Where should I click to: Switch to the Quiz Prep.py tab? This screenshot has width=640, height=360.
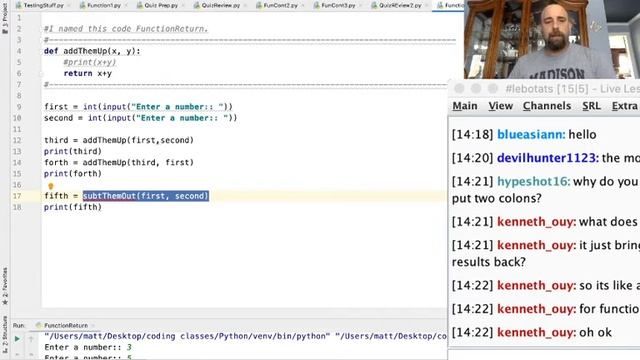pos(160,5)
